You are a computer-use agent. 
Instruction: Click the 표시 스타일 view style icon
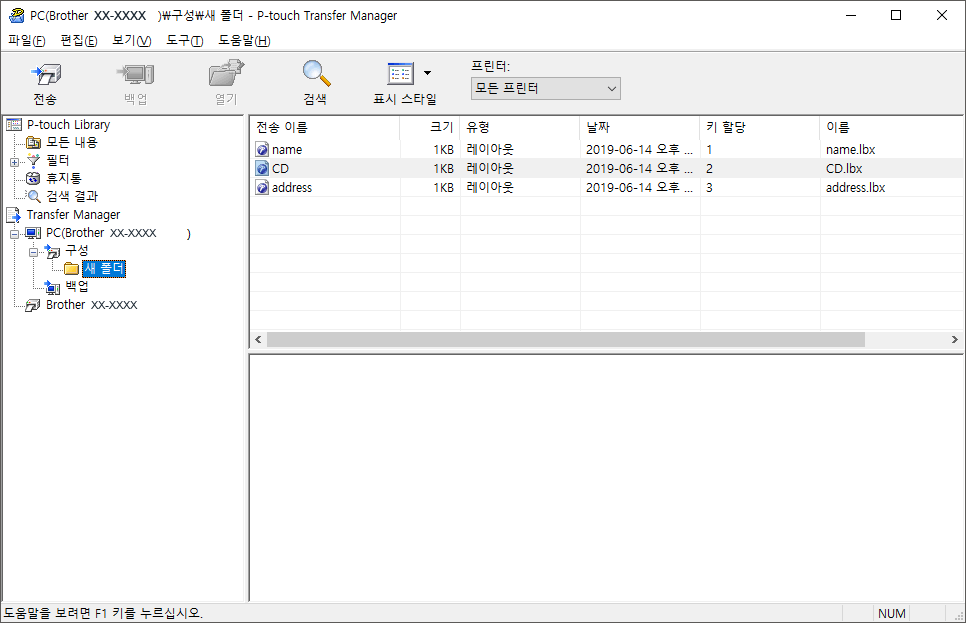tap(400, 73)
